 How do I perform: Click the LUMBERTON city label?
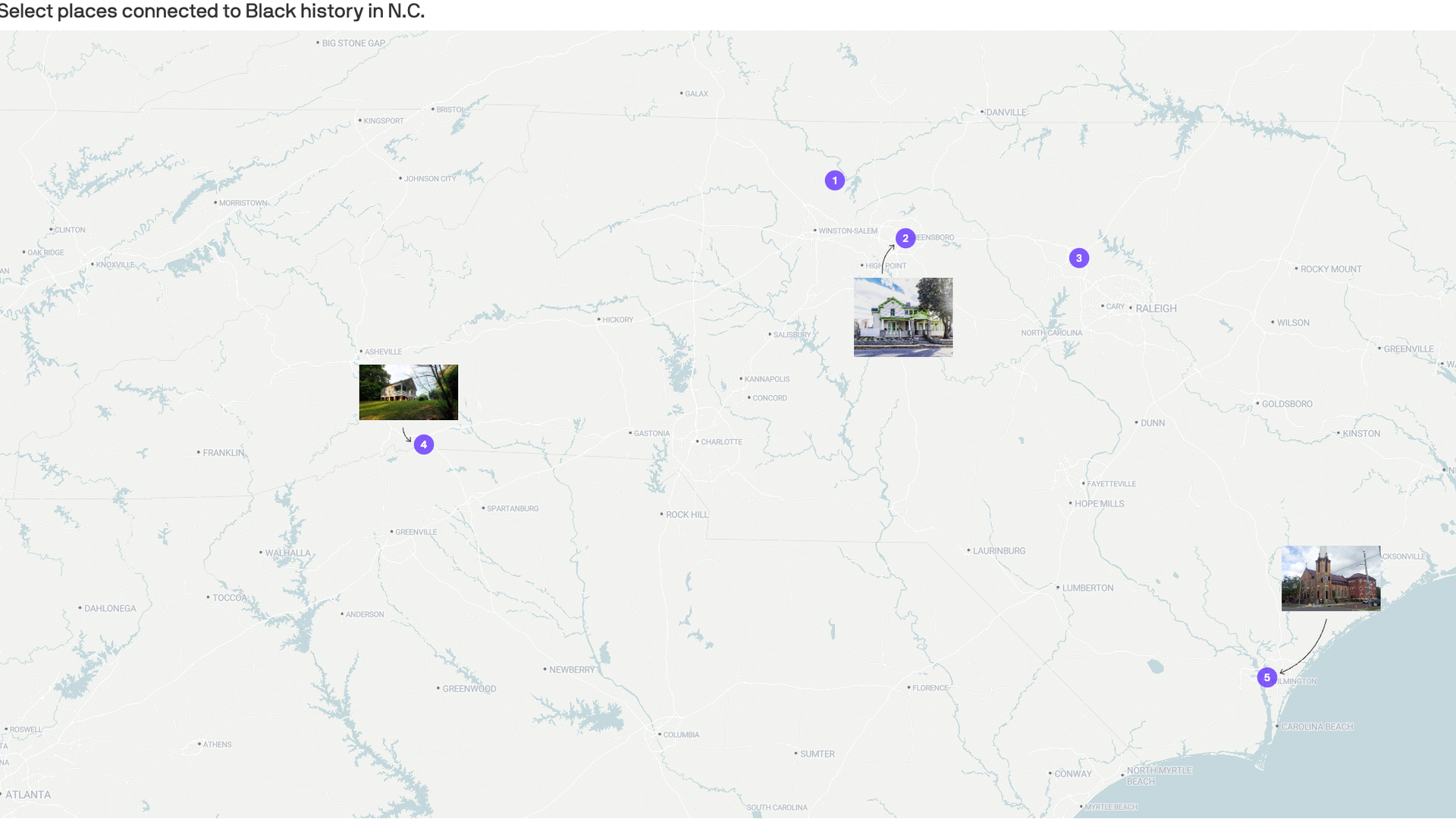tap(1087, 588)
